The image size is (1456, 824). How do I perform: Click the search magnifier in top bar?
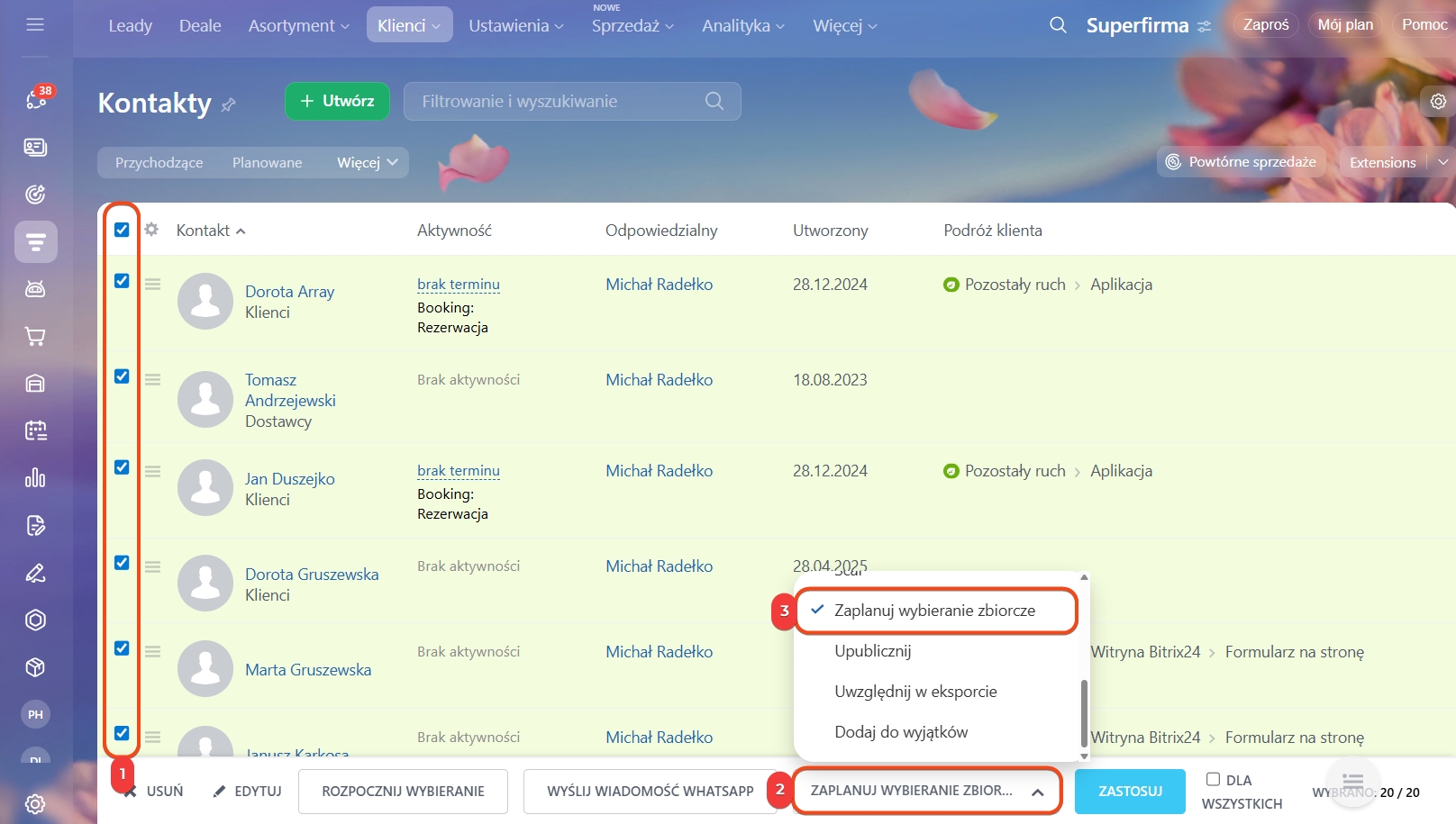(x=1058, y=25)
